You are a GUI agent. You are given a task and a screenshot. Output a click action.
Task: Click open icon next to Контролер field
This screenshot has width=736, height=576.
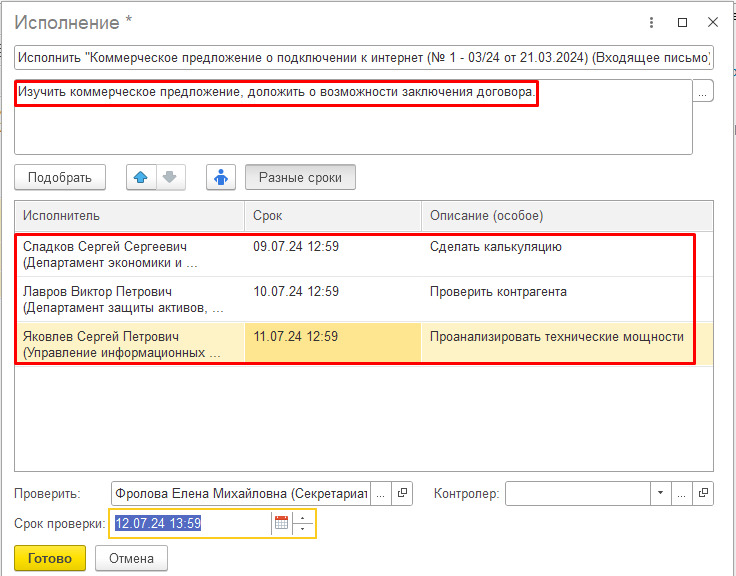[704, 493]
